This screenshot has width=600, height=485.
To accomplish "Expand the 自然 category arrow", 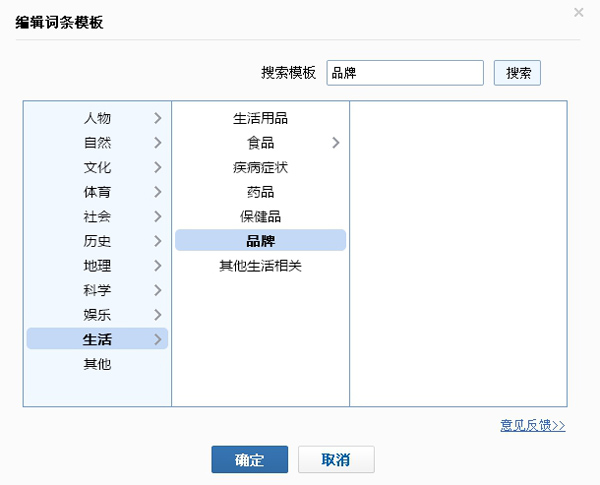I will click(157, 143).
